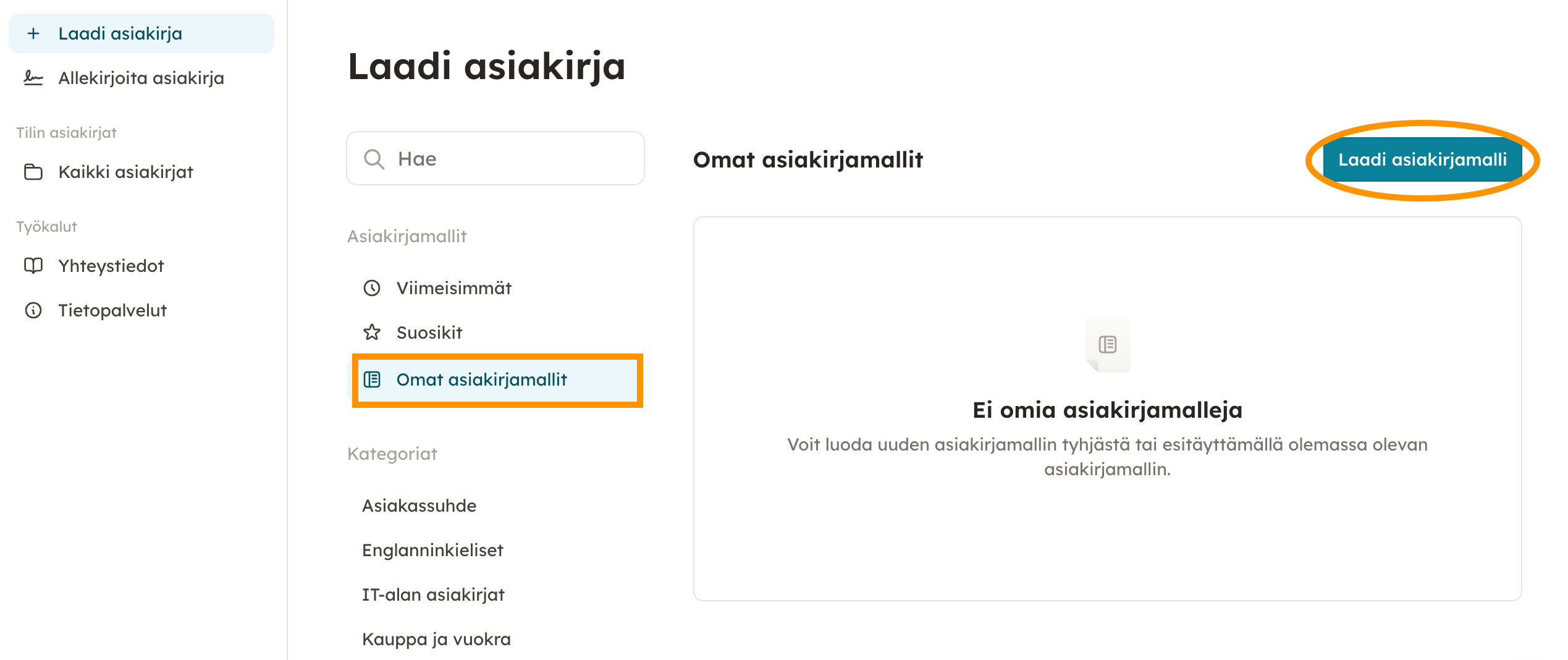Click the info icon for Tietopalvelut

(x=33, y=310)
